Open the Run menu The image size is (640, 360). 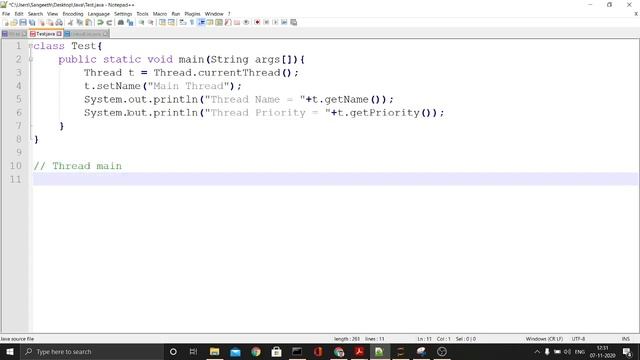tap(176, 14)
